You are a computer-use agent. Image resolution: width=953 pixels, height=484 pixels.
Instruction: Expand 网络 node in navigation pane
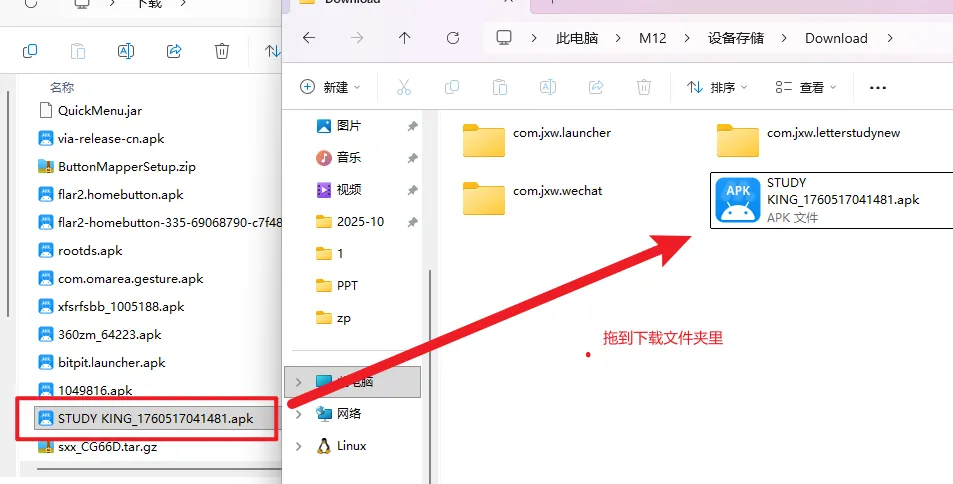pos(298,414)
